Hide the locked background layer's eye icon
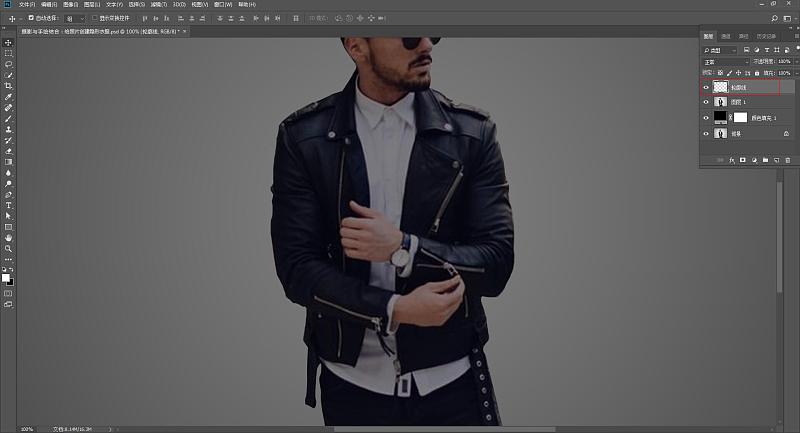 pos(706,134)
